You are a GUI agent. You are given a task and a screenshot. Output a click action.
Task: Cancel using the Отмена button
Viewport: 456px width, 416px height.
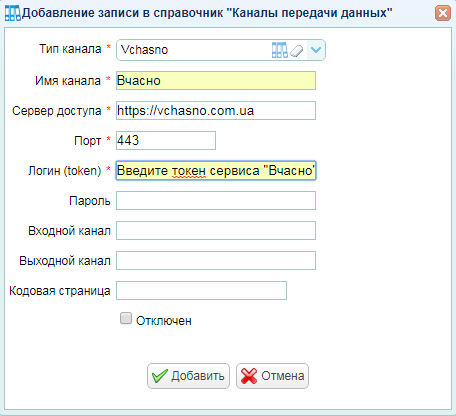point(272,376)
